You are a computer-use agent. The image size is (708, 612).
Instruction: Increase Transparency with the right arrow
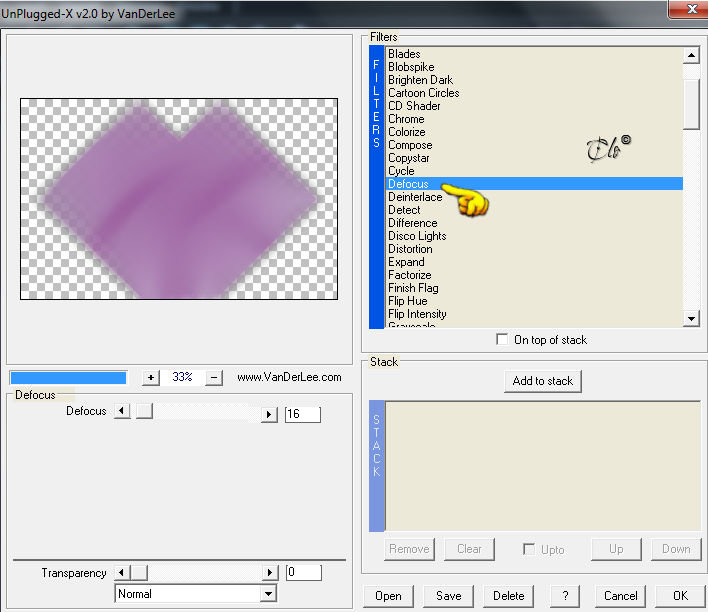270,573
